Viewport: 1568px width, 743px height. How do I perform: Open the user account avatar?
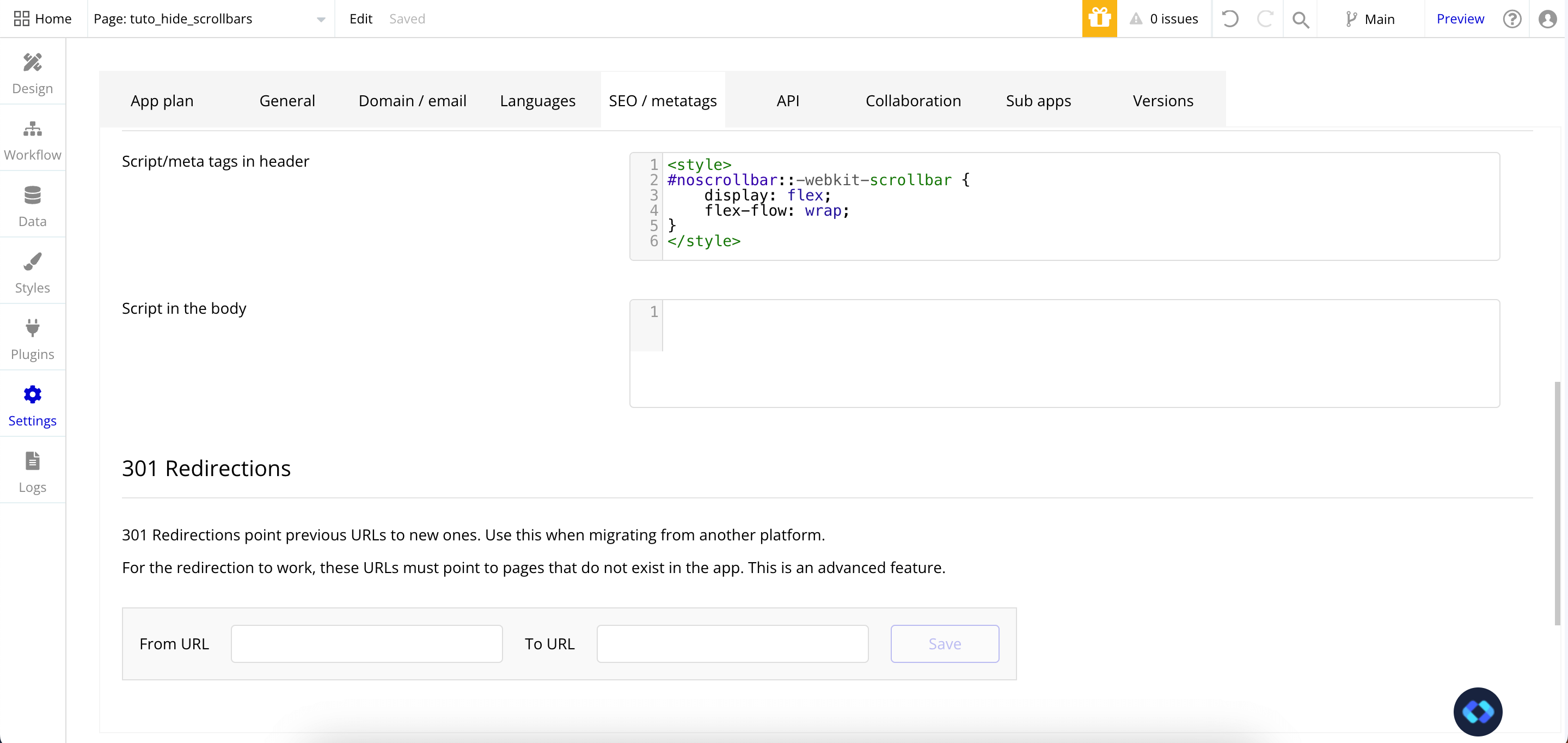pyautogui.click(x=1547, y=19)
